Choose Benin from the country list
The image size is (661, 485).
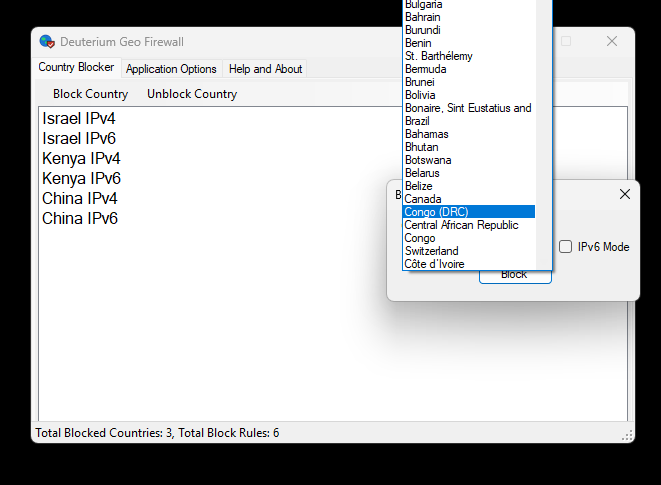[x=469, y=43]
